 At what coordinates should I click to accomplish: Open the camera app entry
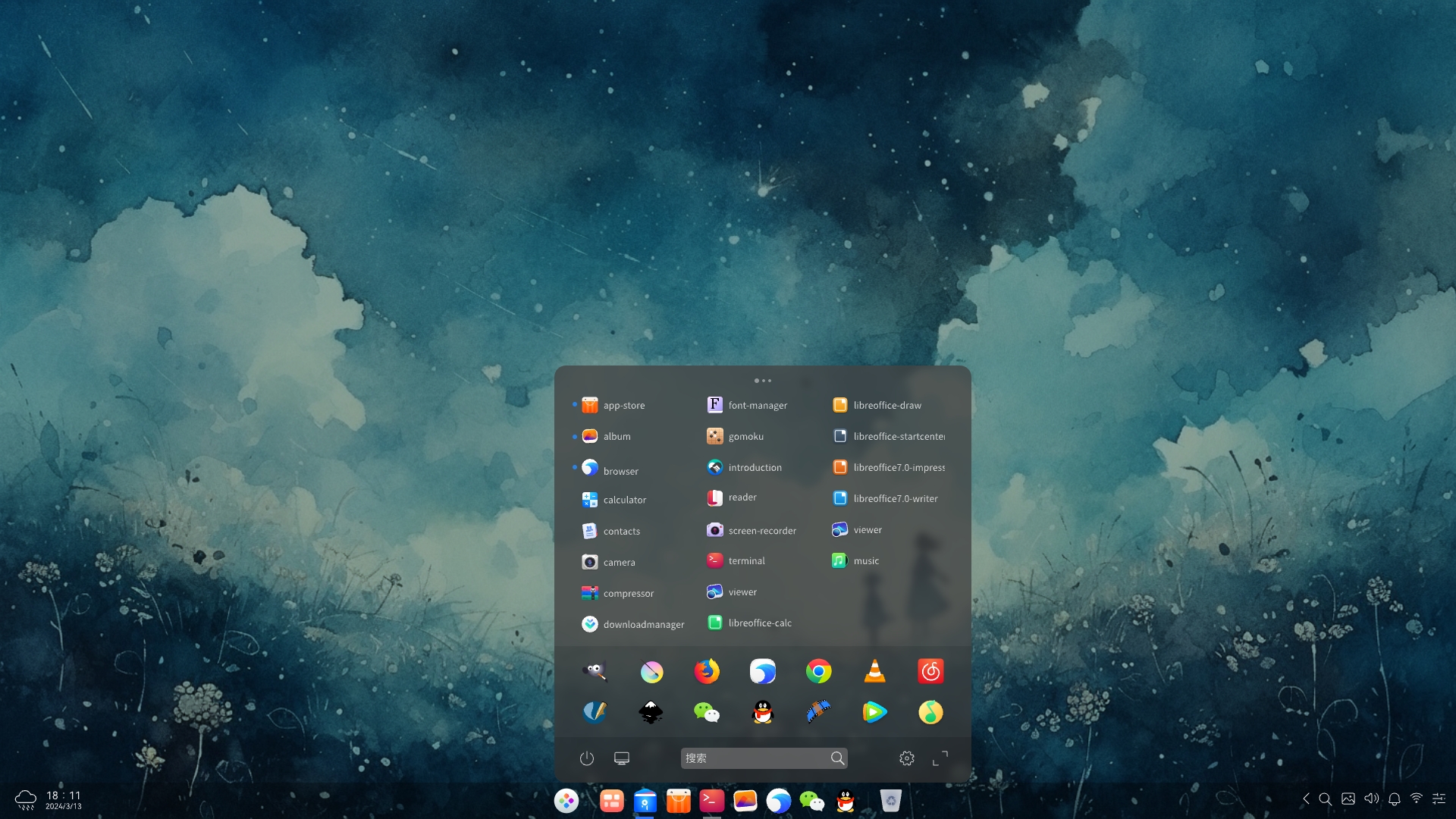[609, 562]
